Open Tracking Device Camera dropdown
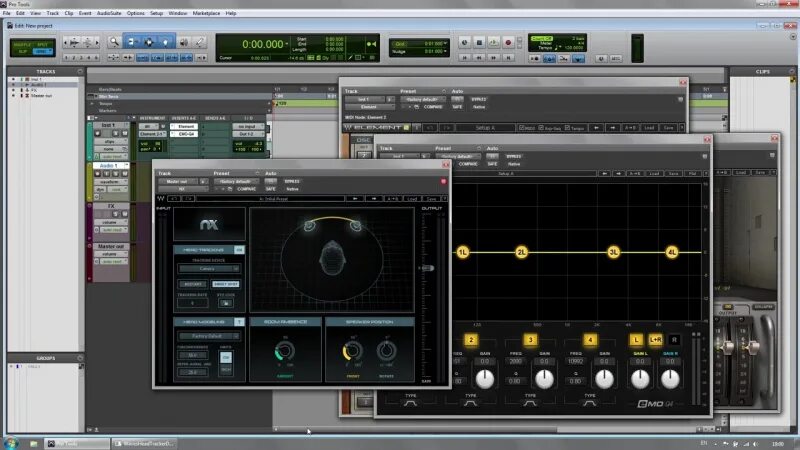 pyautogui.click(x=209, y=268)
